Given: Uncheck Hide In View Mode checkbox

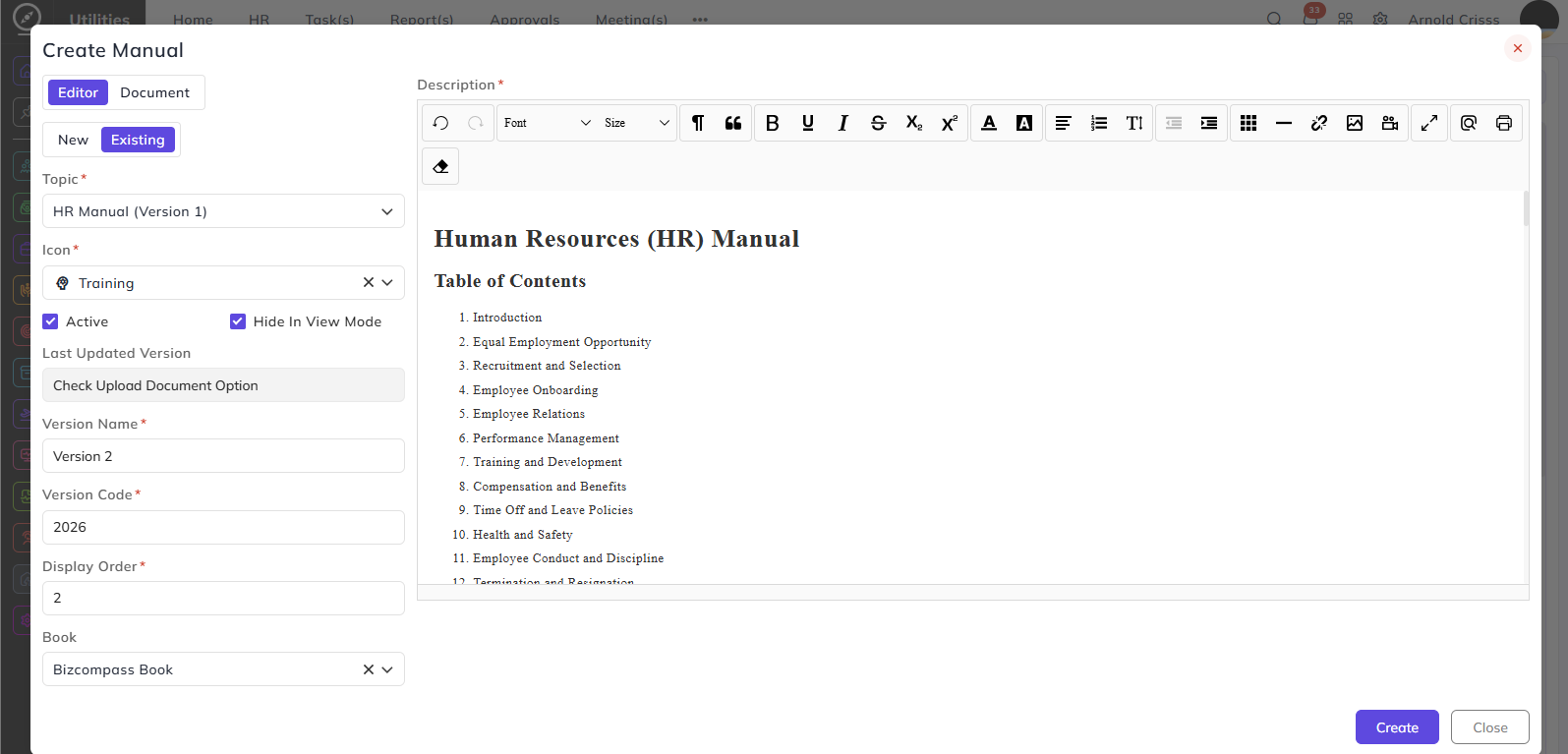Looking at the screenshot, I should click(x=238, y=321).
